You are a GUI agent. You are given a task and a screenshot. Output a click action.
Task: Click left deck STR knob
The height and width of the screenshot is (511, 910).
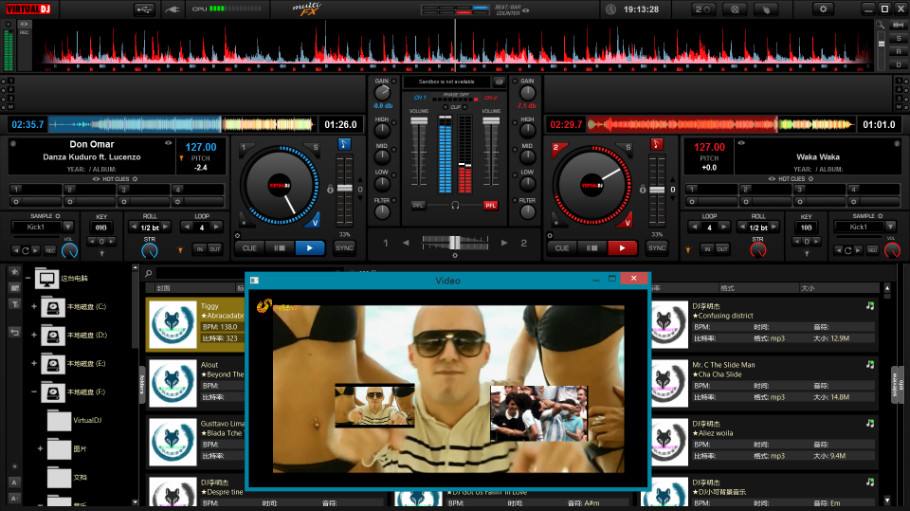(149, 251)
